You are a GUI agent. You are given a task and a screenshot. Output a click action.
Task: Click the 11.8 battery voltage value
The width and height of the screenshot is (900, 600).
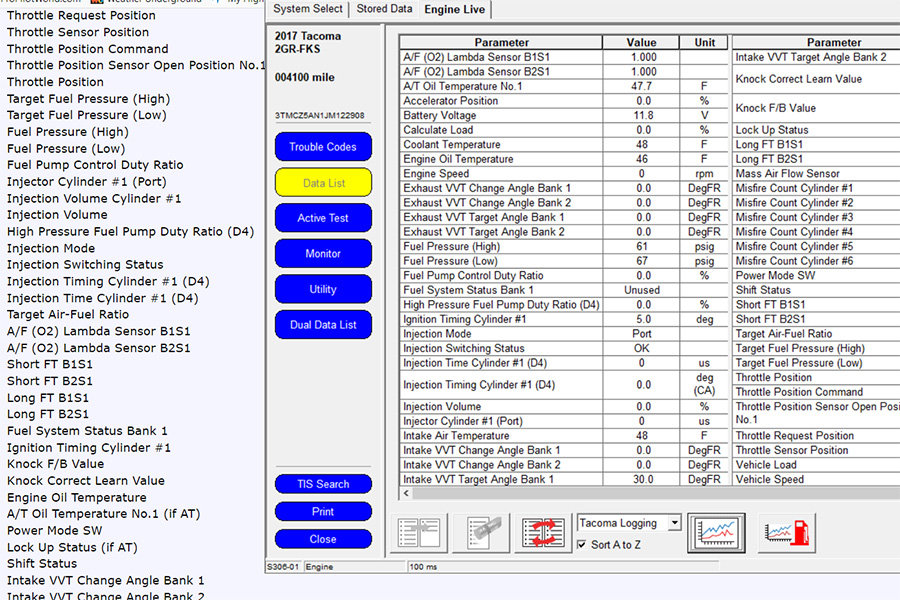643,115
